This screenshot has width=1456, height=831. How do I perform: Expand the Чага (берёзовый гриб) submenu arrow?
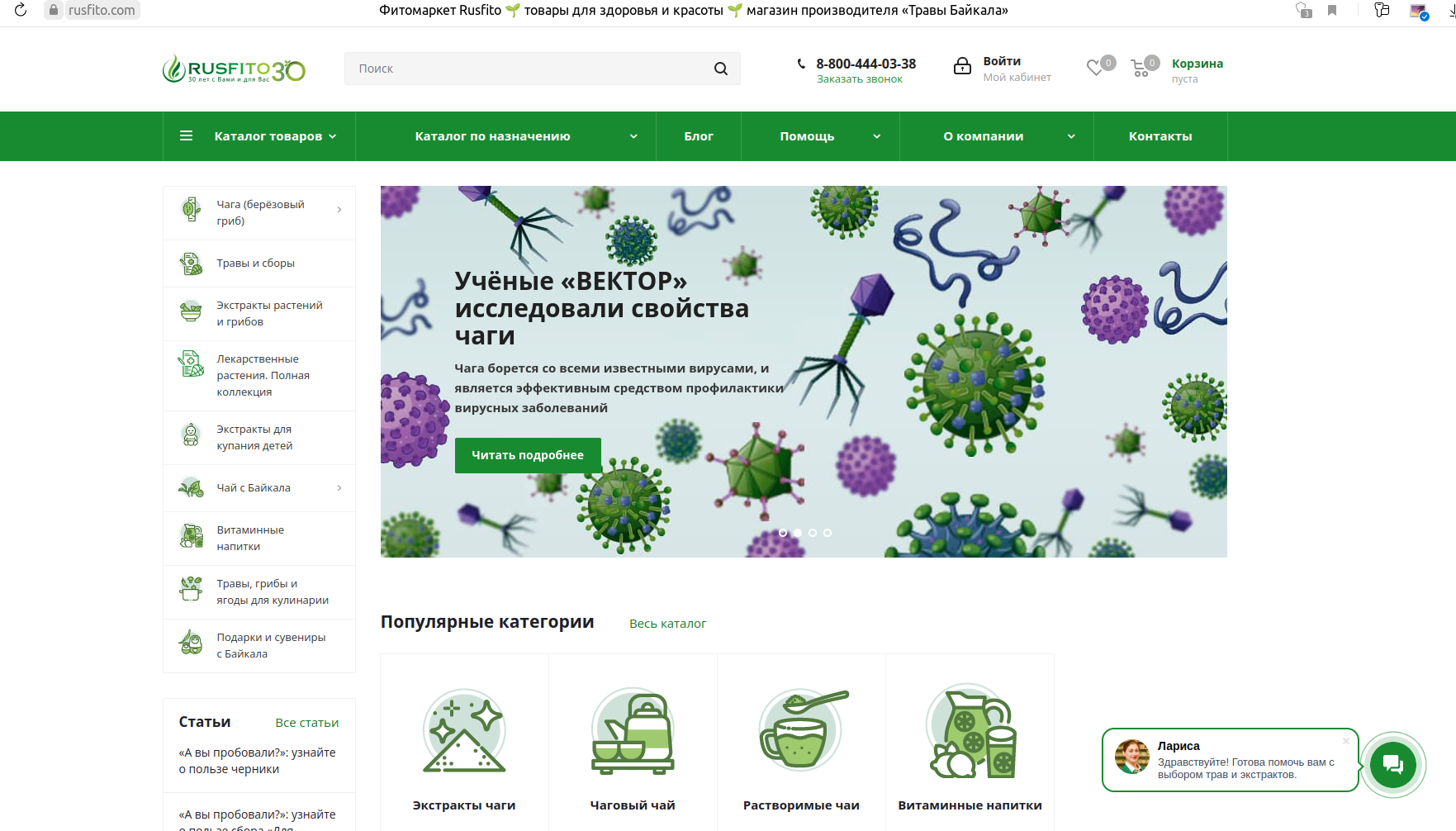coord(339,210)
